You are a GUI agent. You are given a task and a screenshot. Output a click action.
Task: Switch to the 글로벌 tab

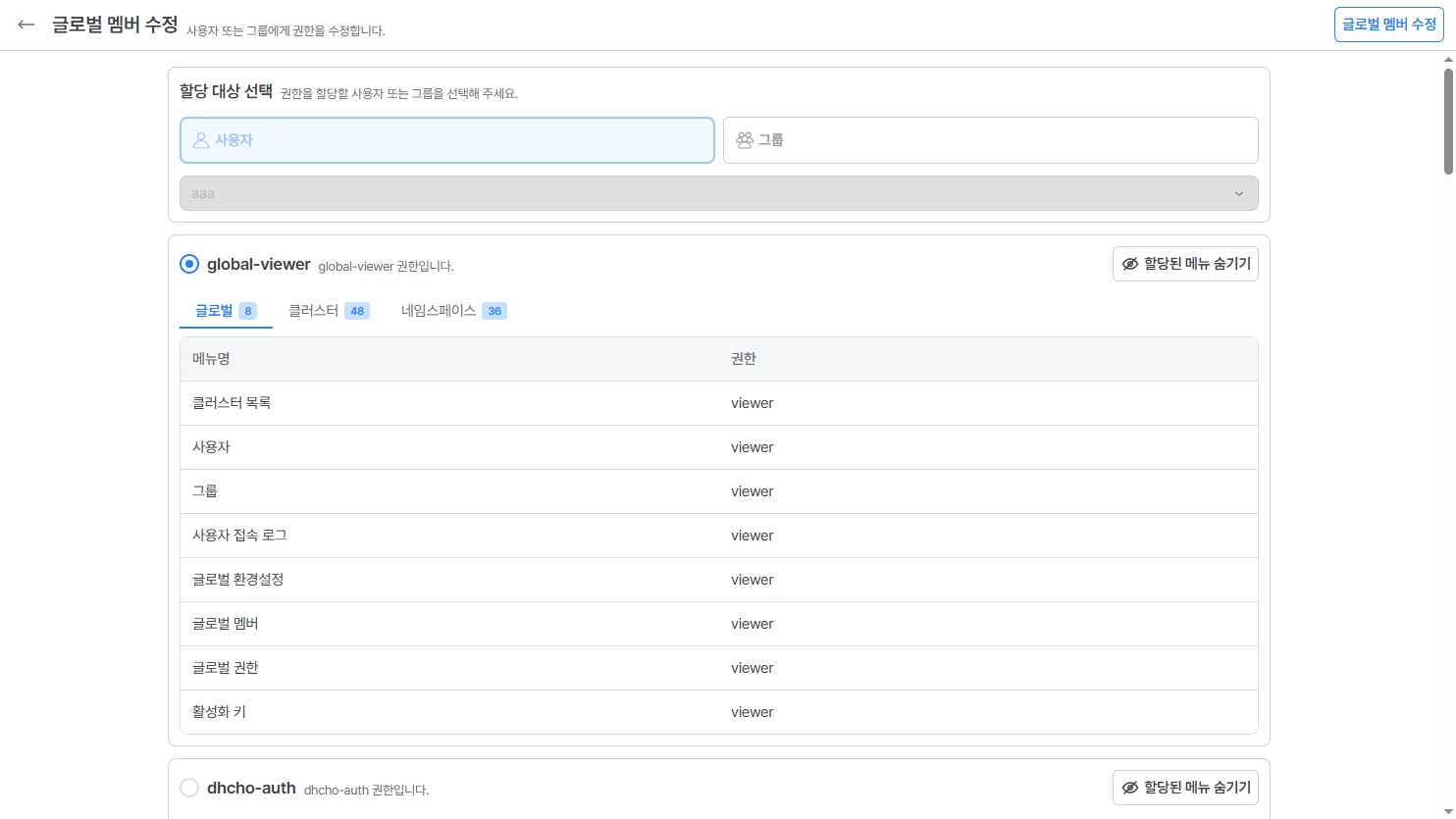[x=226, y=311]
